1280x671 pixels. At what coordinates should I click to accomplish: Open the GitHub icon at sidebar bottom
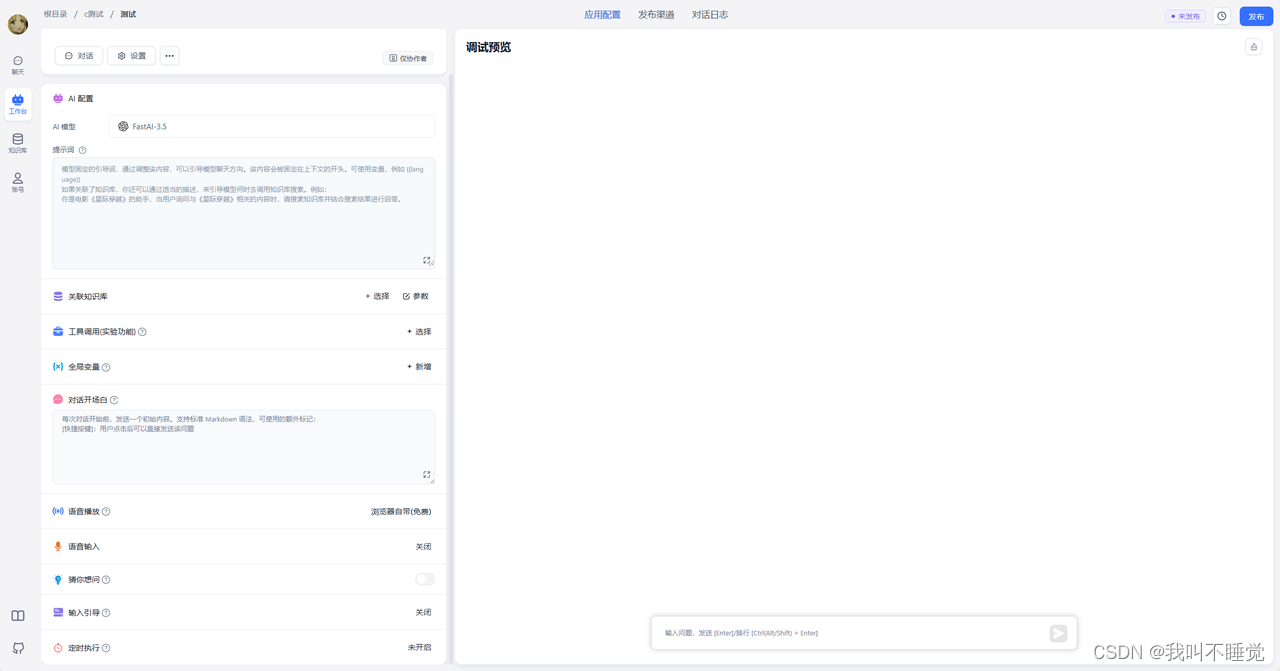[18, 648]
